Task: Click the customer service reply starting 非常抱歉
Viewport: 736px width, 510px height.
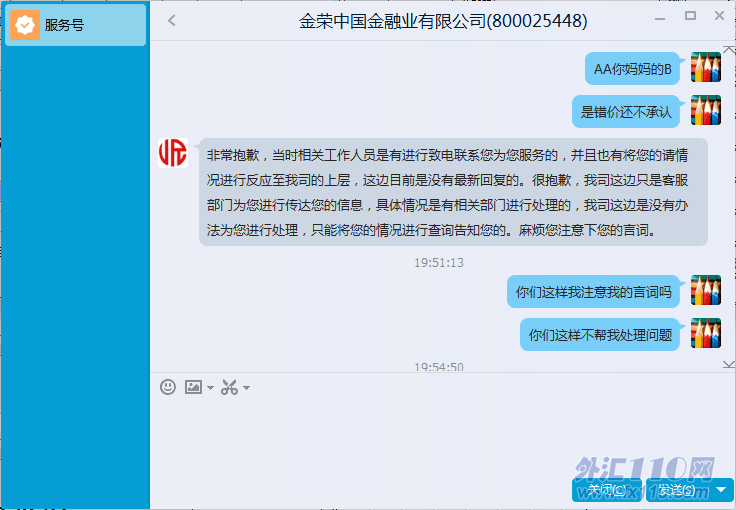Action: point(453,192)
